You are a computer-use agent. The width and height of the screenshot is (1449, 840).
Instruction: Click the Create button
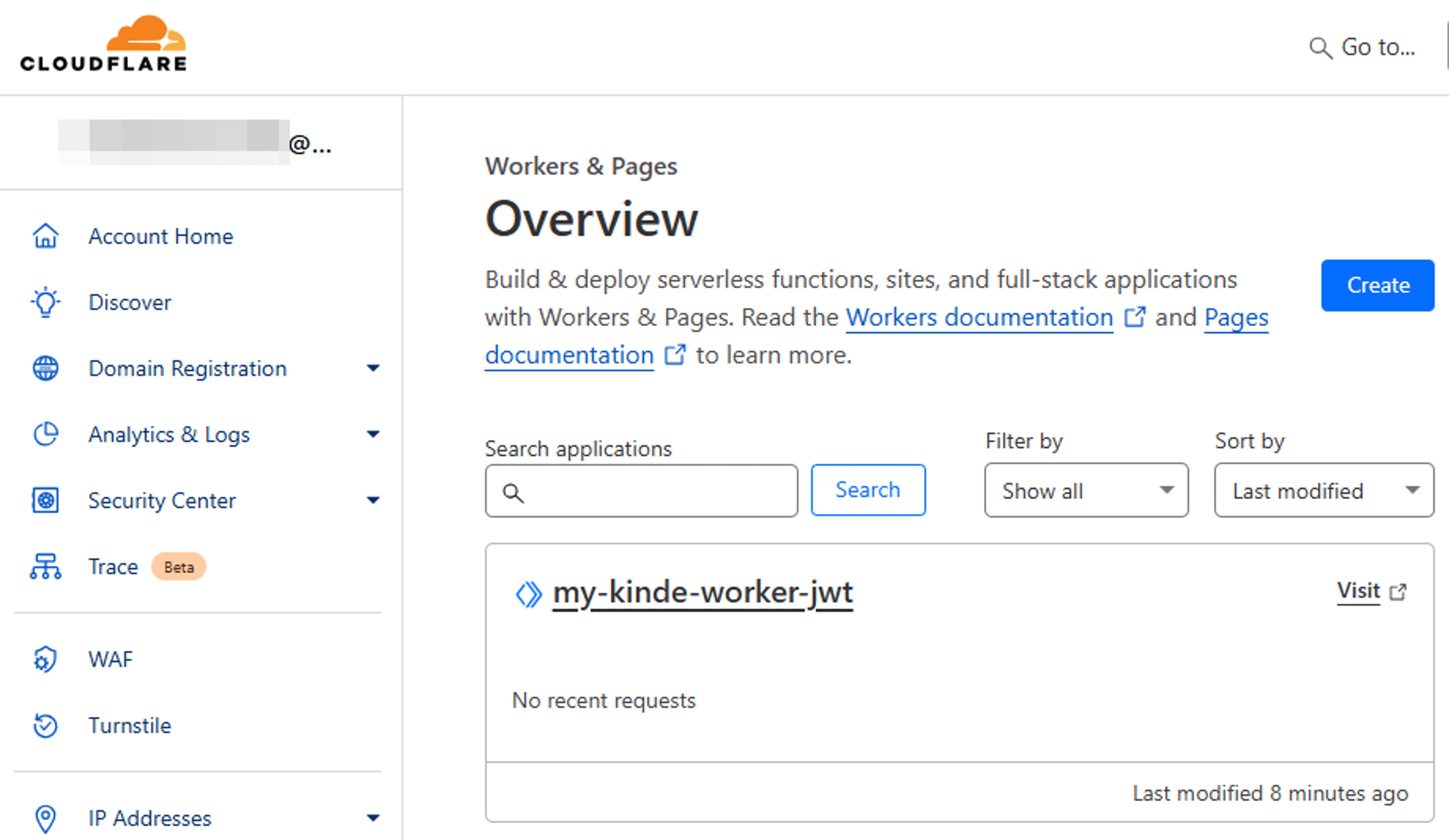[x=1377, y=285]
